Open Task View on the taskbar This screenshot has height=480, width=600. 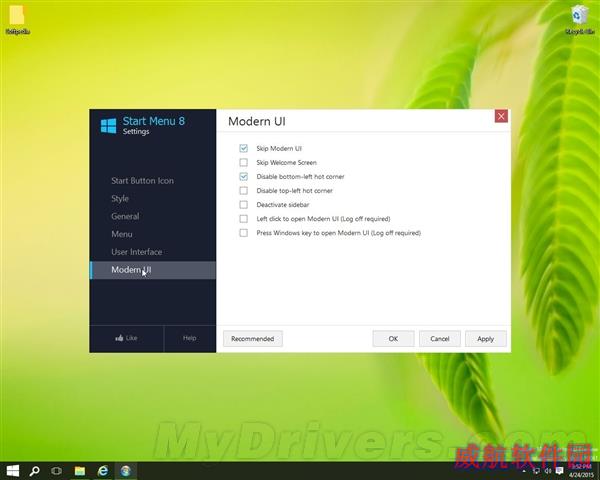(x=57, y=471)
